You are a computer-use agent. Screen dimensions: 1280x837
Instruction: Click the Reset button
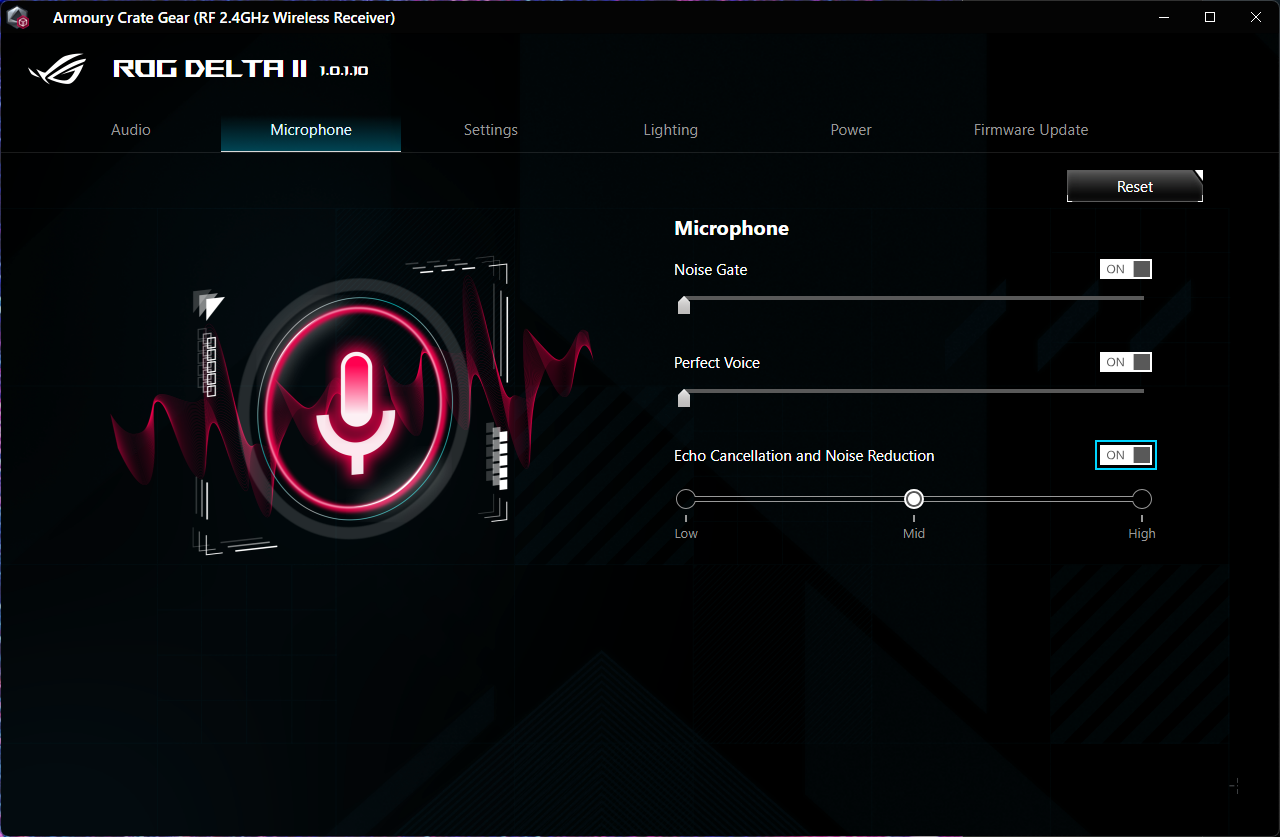[1135, 186]
